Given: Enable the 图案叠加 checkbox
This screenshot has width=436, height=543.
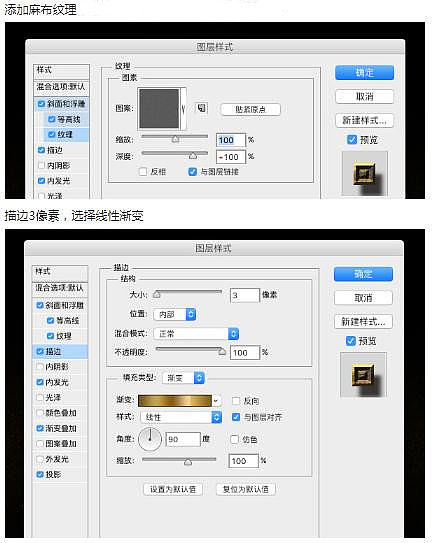Looking at the screenshot, I should [39, 444].
